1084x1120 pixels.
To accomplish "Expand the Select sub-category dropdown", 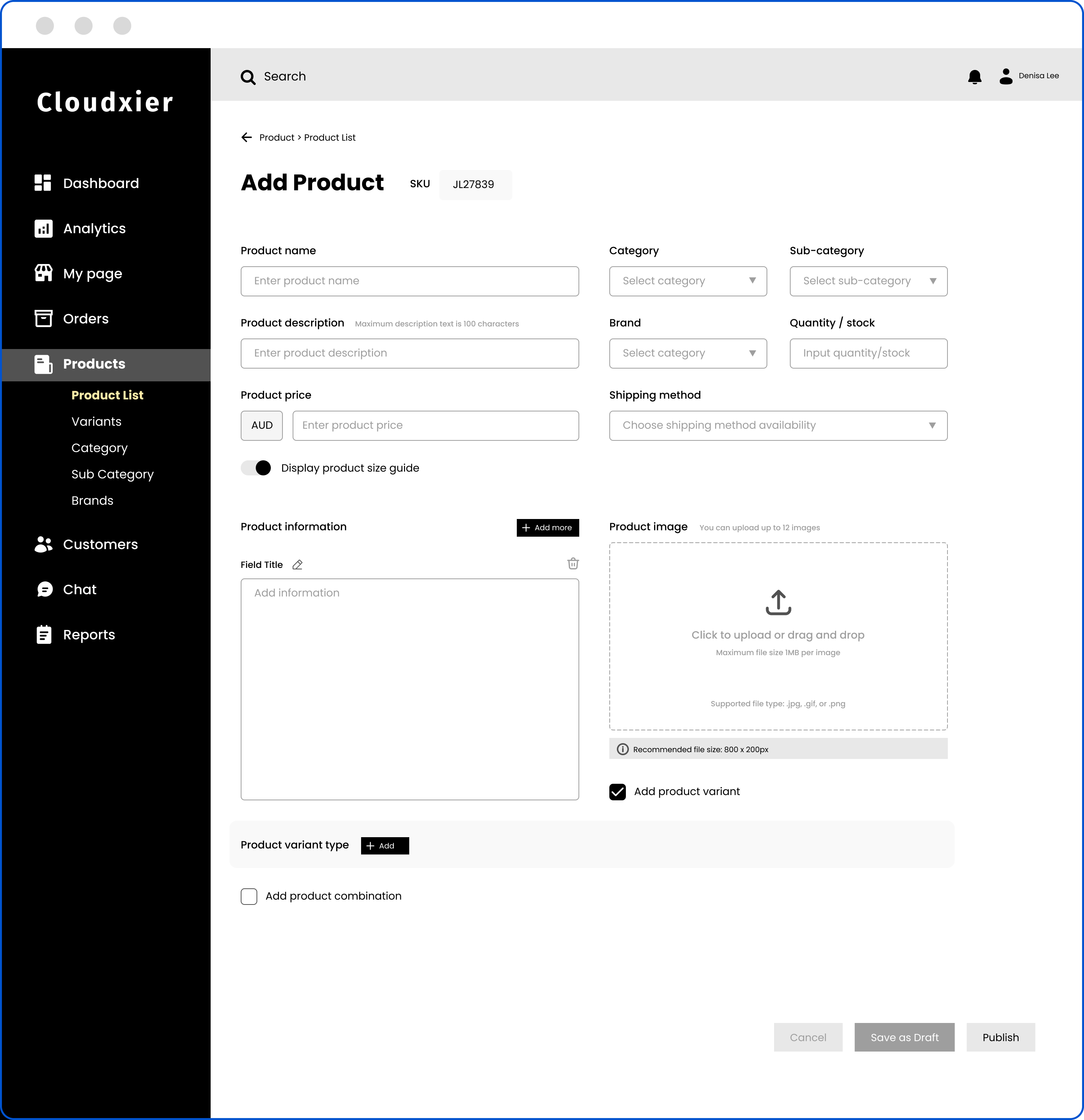I will (868, 281).
